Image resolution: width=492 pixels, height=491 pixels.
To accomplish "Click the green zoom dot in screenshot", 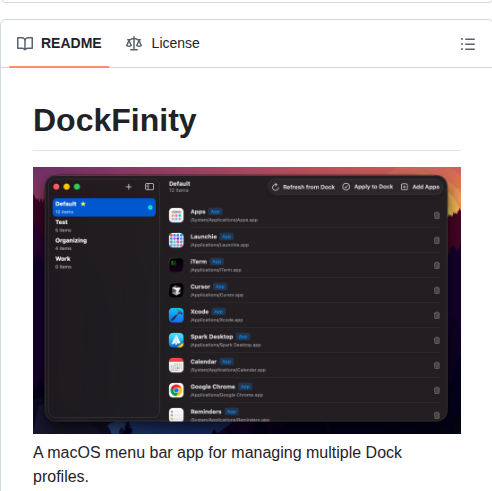I will [77, 187].
